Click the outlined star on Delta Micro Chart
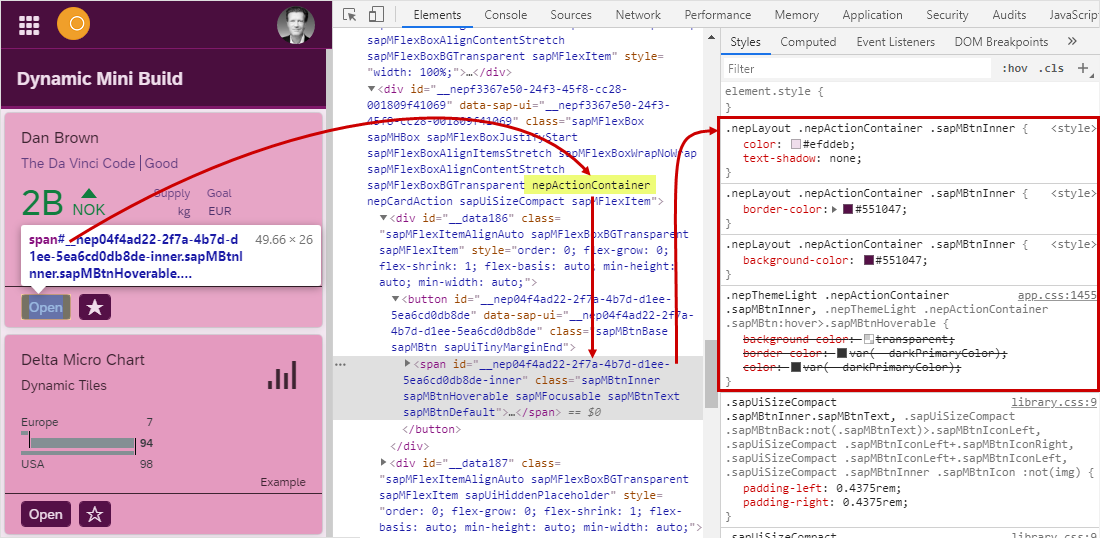 (95, 514)
